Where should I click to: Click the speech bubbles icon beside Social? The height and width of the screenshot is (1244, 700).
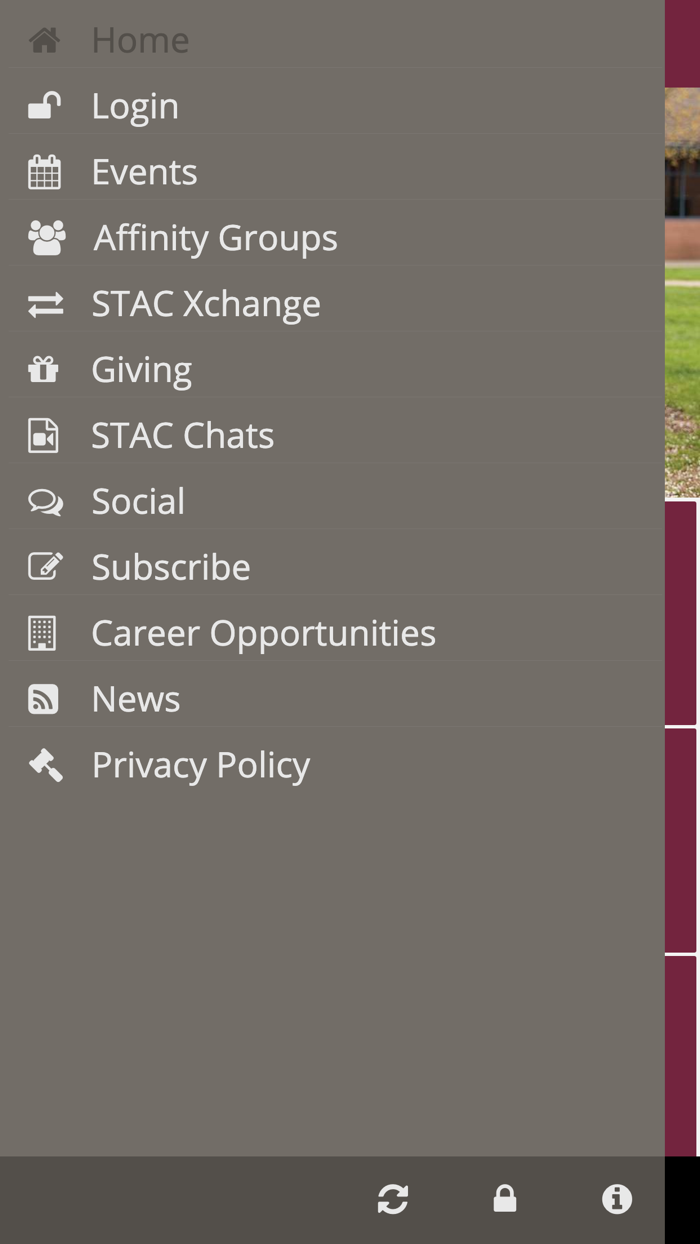44,500
